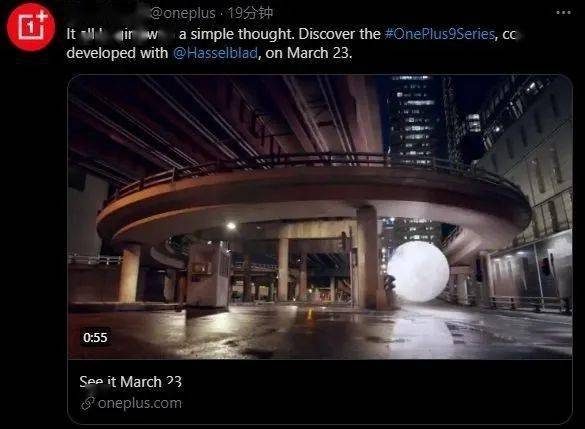585x429 pixels.
Task: Open the red OnePlus profile avatar
Action: [31, 27]
